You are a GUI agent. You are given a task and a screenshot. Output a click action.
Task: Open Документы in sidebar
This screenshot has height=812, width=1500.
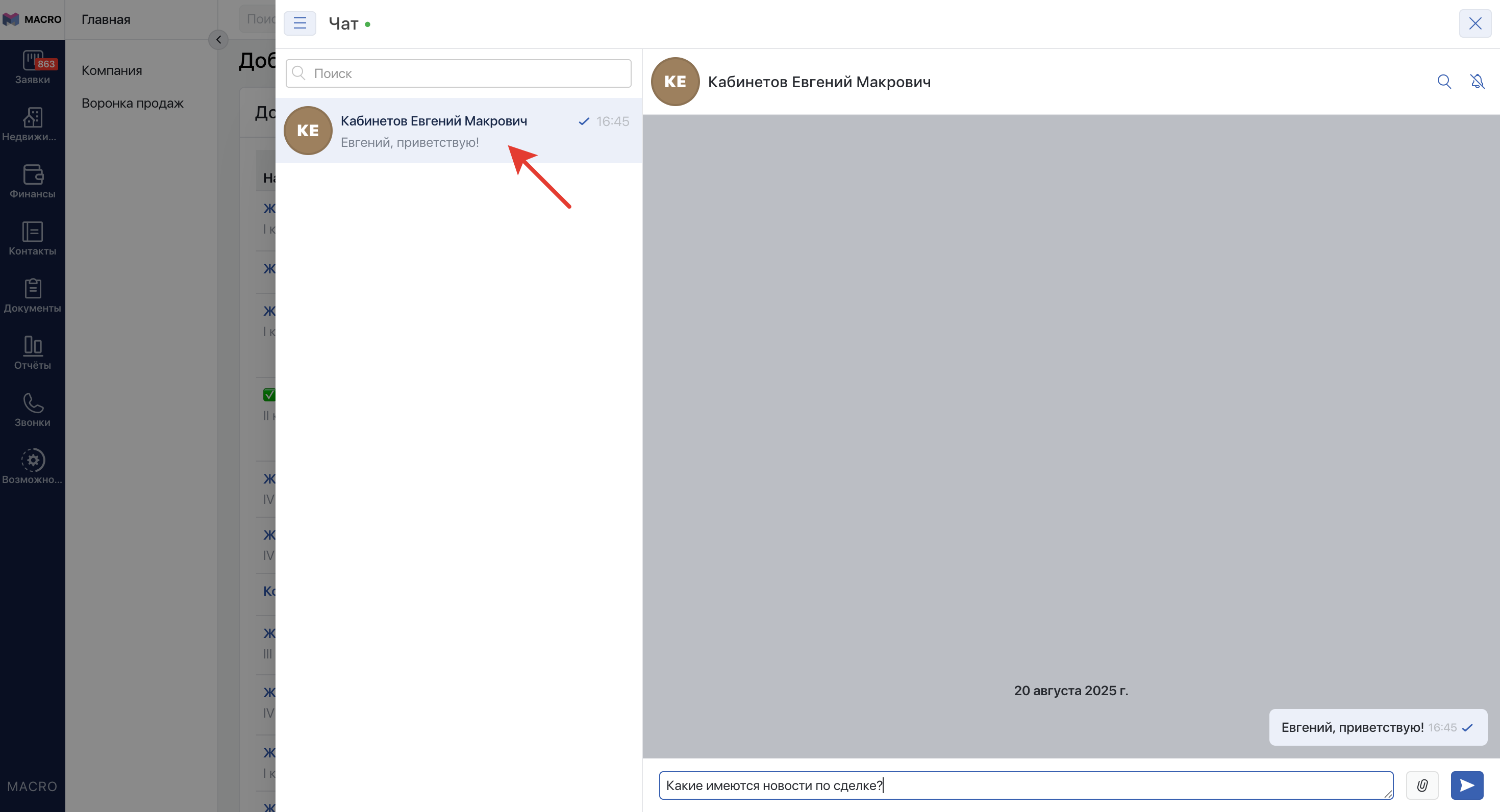[33, 296]
